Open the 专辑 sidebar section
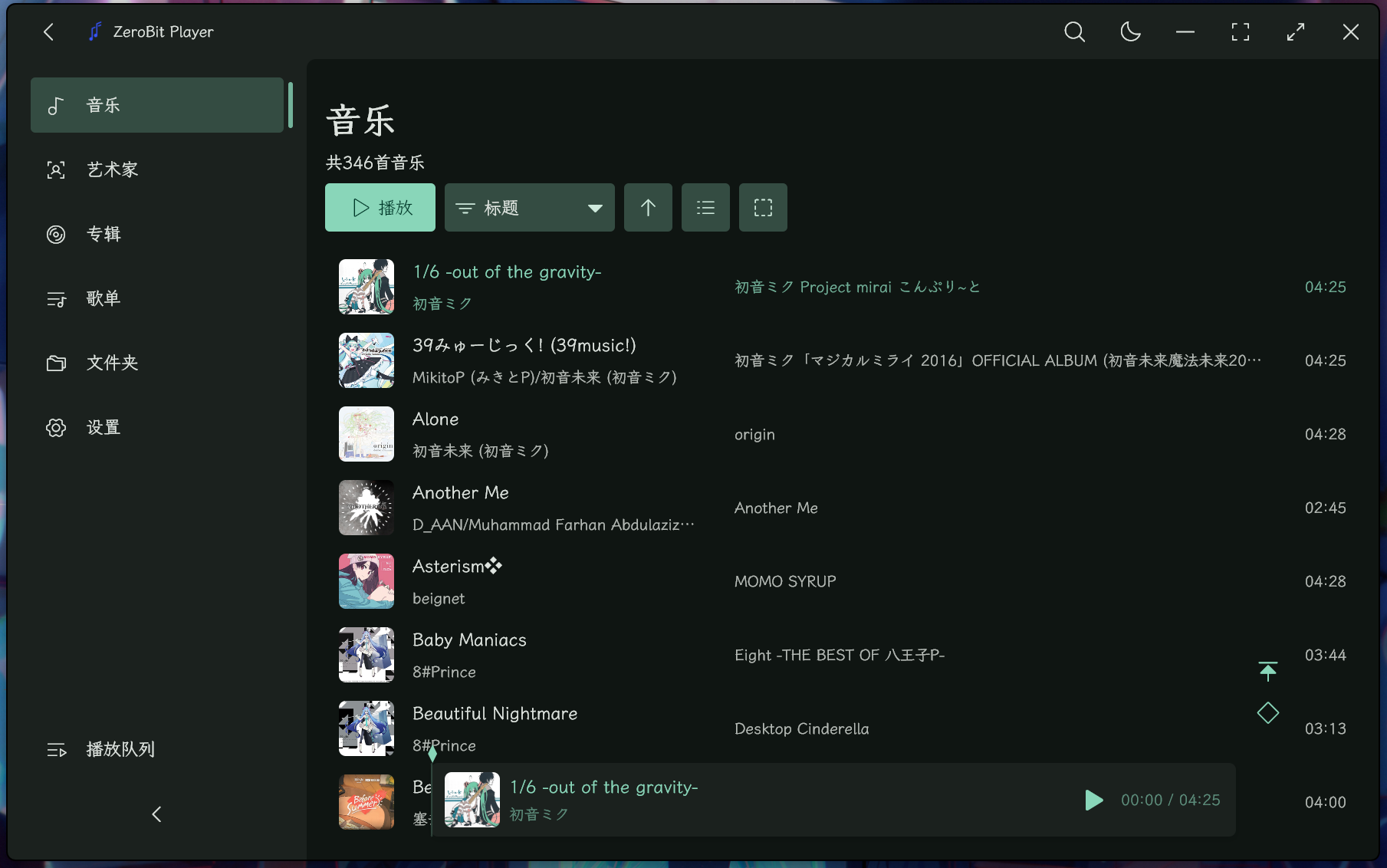1387x868 pixels. pyautogui.click(x=157, y=234)
